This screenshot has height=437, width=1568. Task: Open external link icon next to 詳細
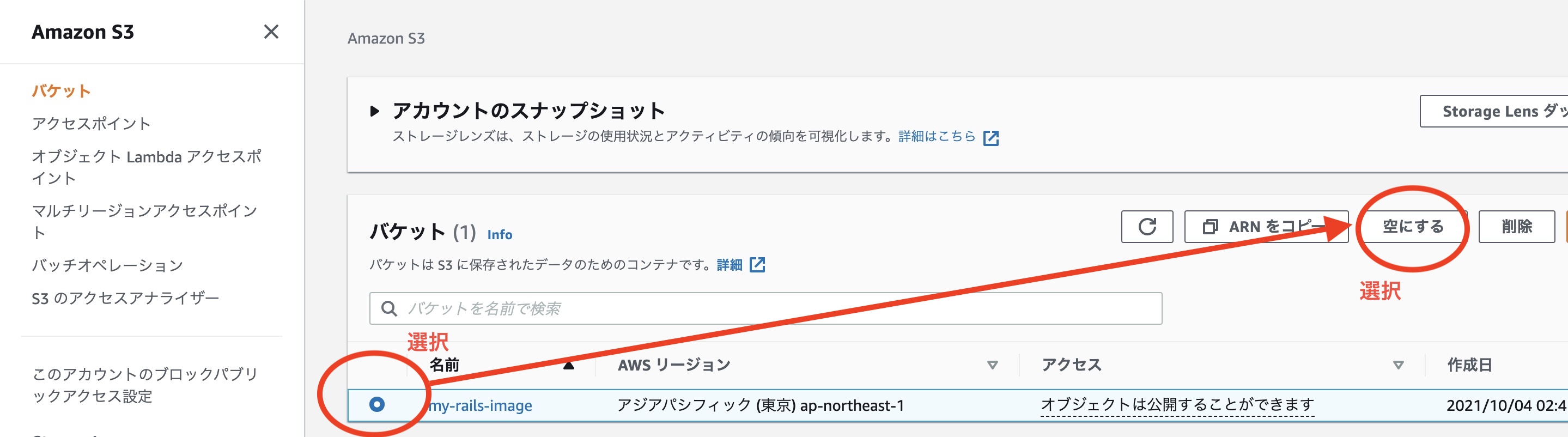pos(757,265)
